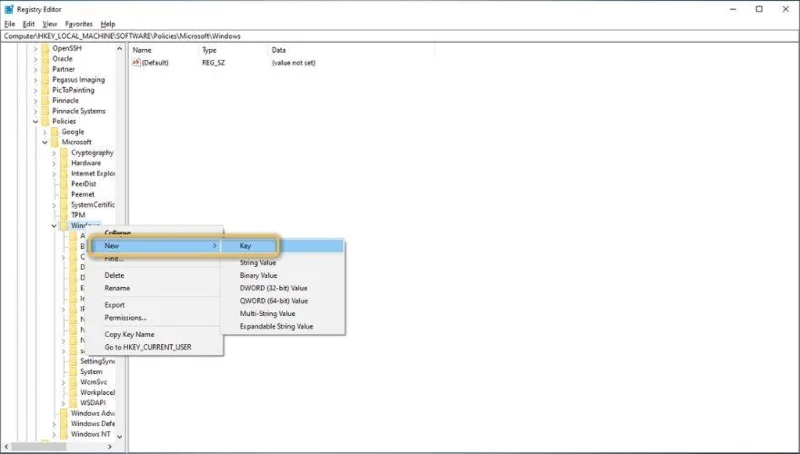Viewport: 800px width, 454px height.
Task: Click the Hardware folder icon
Action: coord(64,163)
